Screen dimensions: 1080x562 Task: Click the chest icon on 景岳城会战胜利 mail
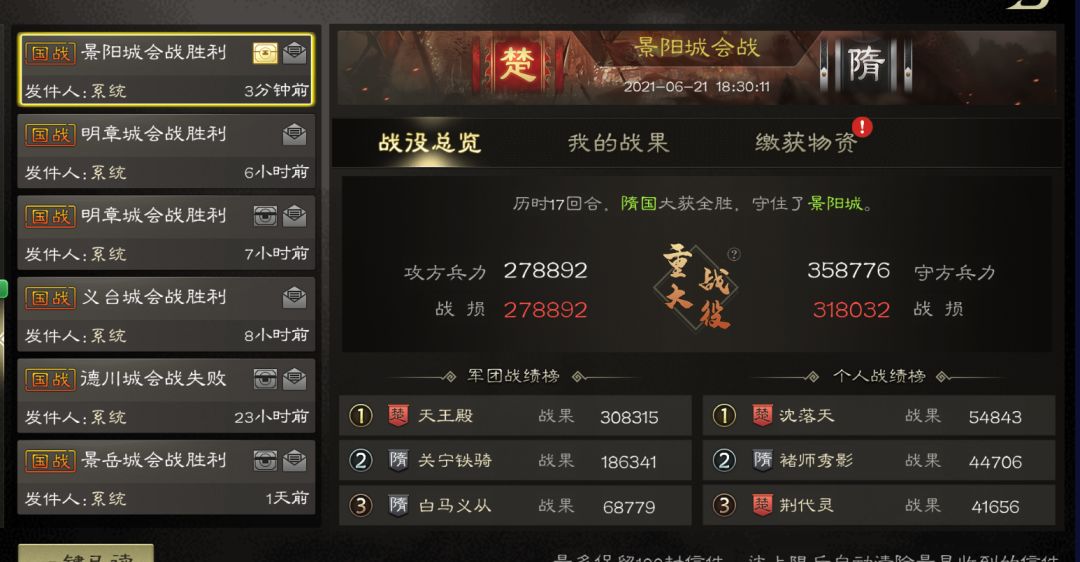(265, 460)
